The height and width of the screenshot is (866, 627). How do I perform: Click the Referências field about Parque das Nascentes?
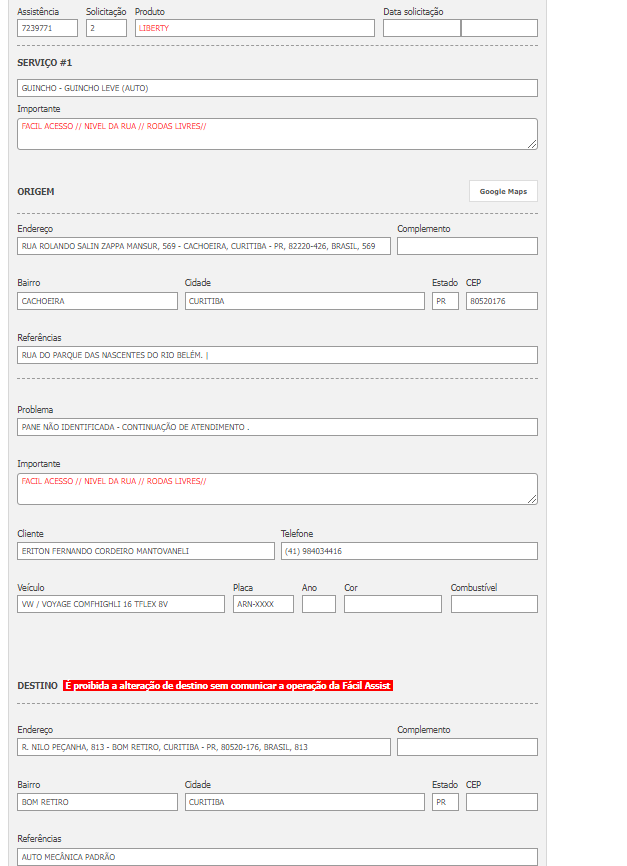pos(277,355)
